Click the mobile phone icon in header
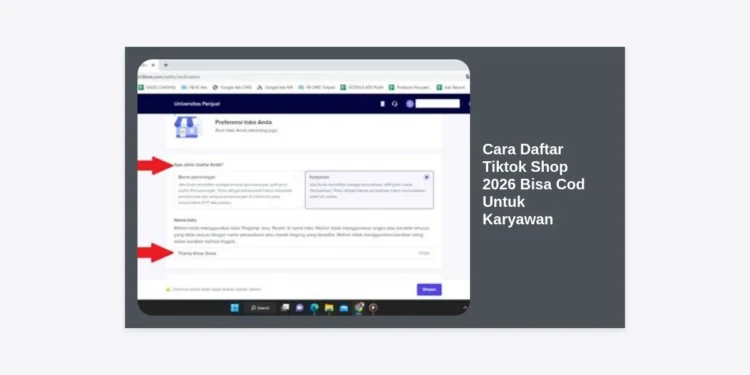750x375 pixels. click(x=382, y=104)
